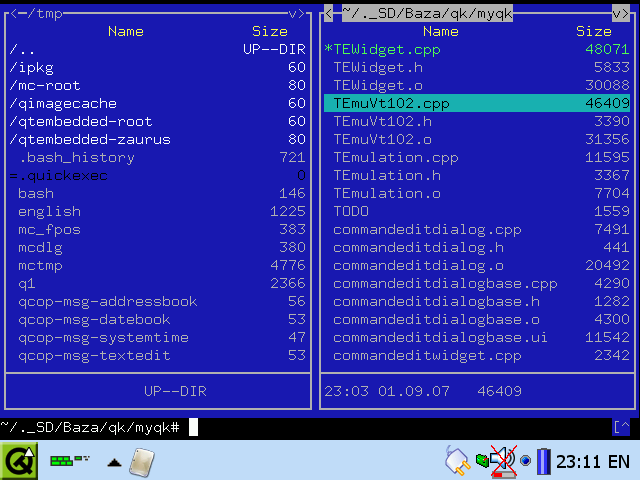
Task: Select qcop-msg-datebook file
Action: click(158, 319)
